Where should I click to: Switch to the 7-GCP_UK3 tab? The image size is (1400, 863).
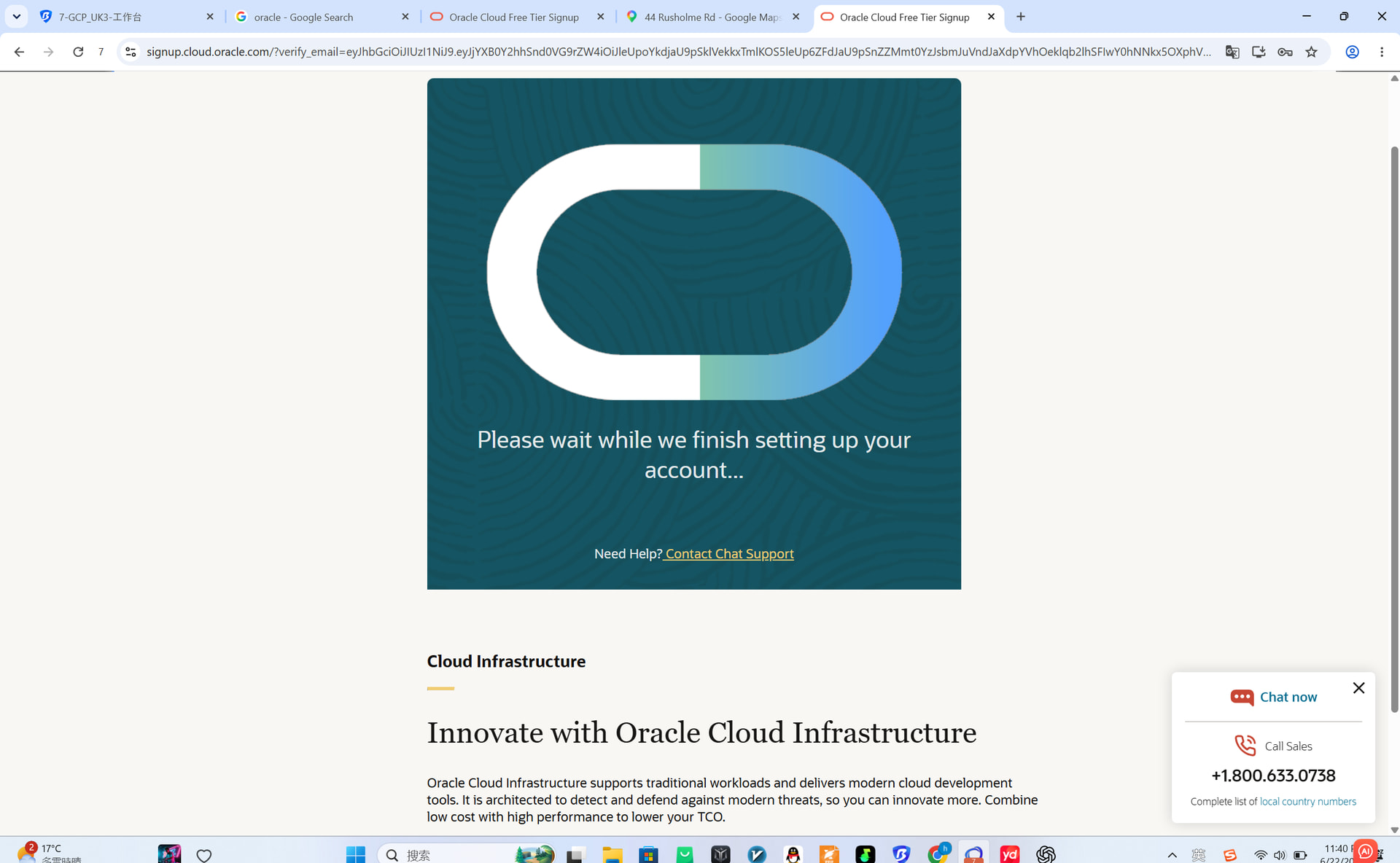tap(128, 17)
